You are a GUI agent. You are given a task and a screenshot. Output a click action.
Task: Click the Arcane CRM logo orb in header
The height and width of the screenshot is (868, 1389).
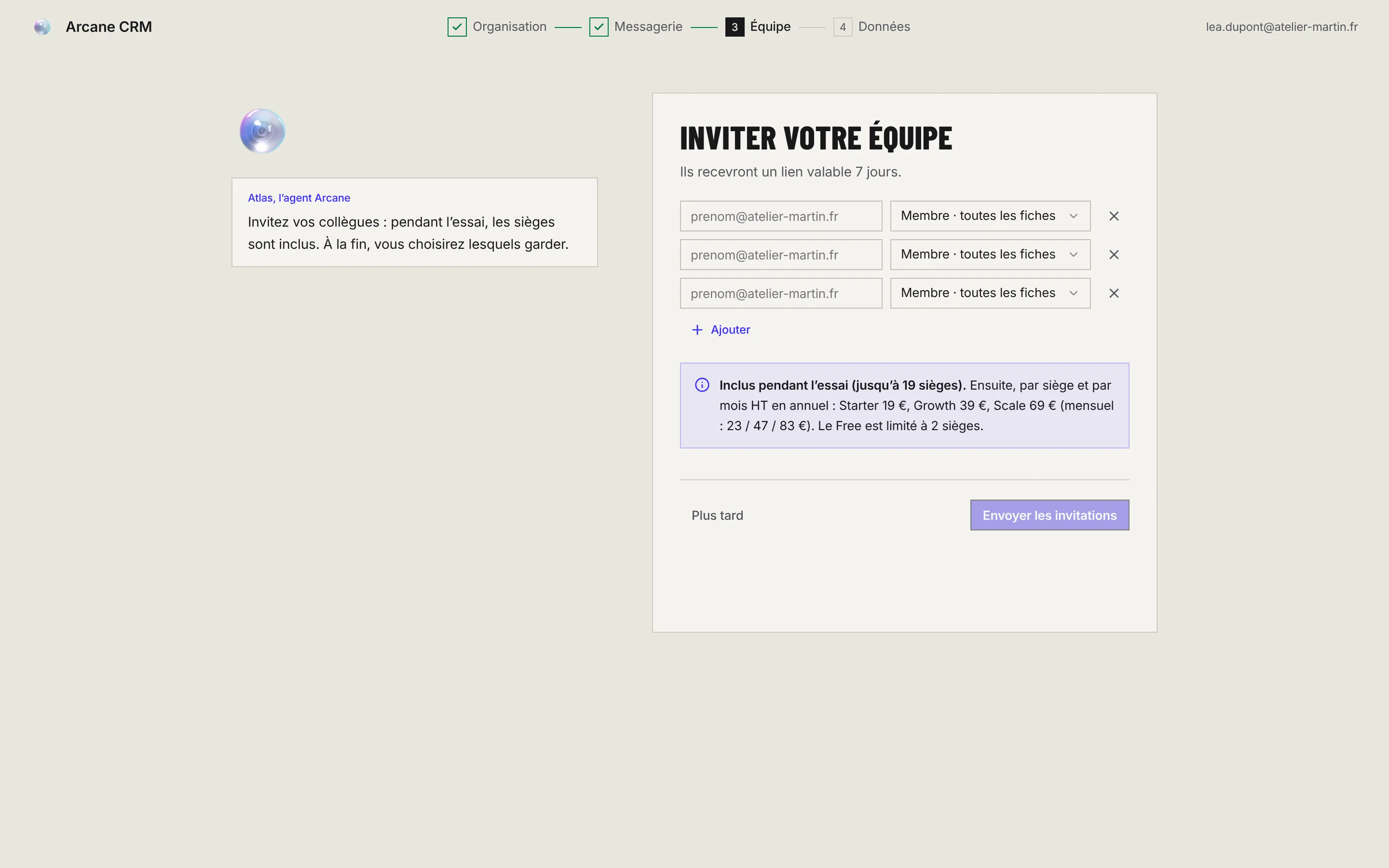pyautogui.click(x=42, y=27)
